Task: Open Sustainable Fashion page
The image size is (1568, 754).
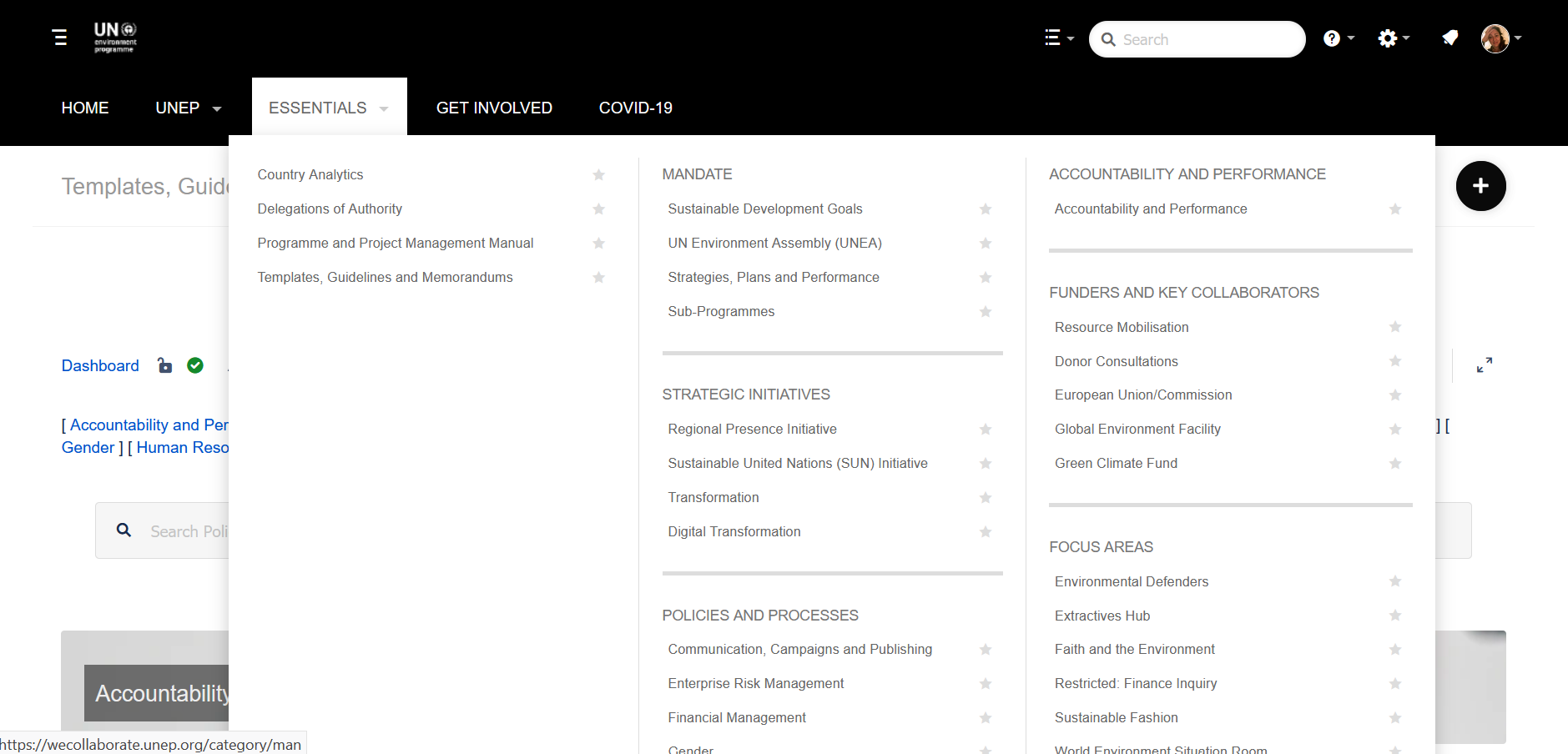Action: [x=1117, y=717]
